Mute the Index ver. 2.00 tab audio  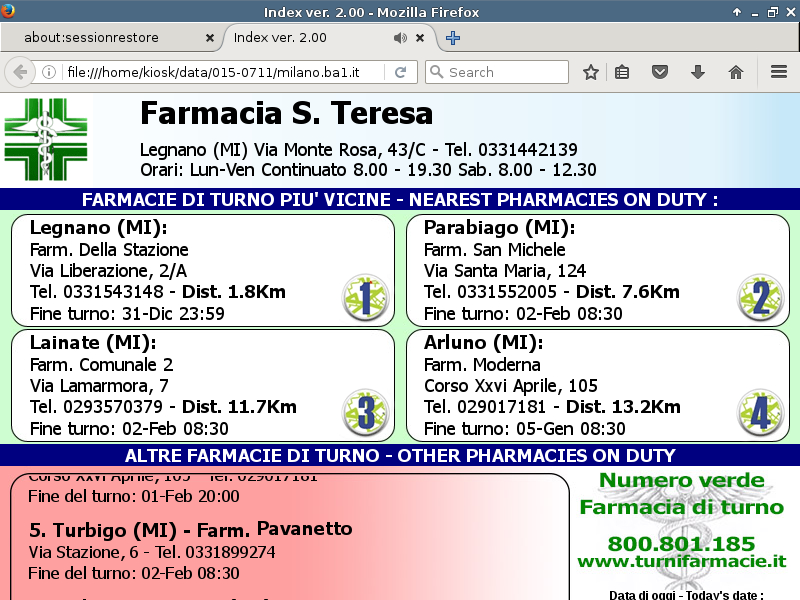pos(400,38)
